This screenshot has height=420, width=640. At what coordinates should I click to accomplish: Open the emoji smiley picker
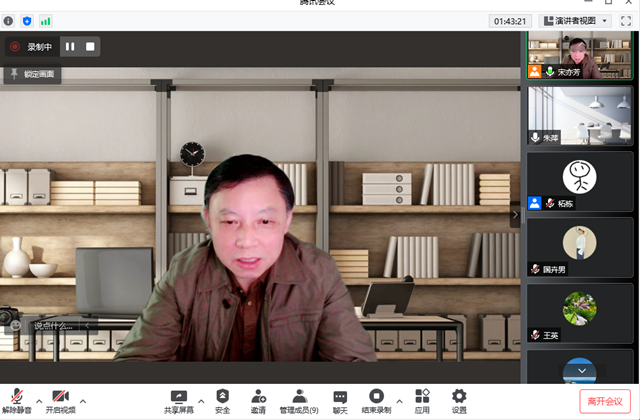(x=16, y=325)
